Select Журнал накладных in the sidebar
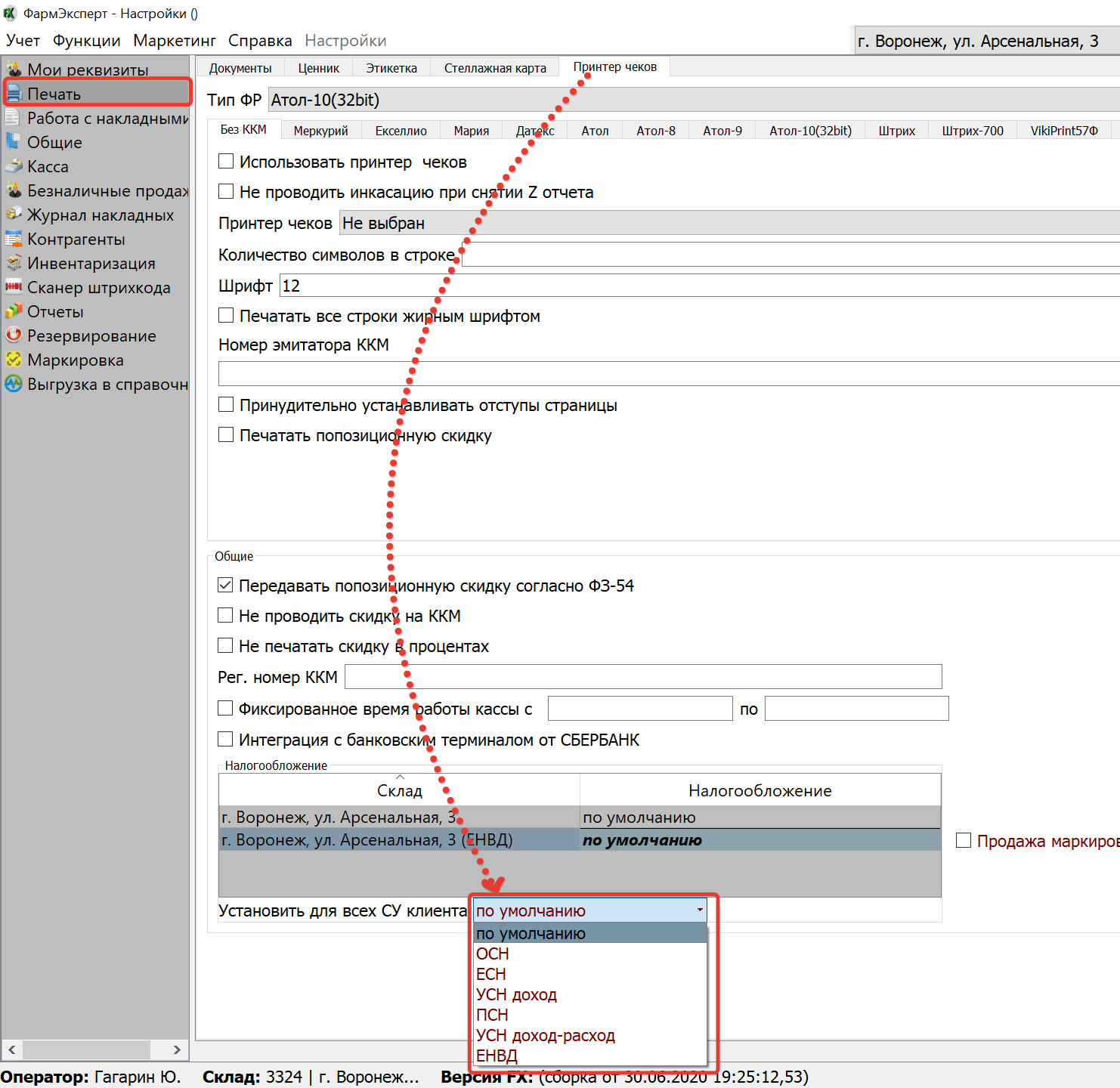The image size is (1120, 1088). tap(100, 215)
